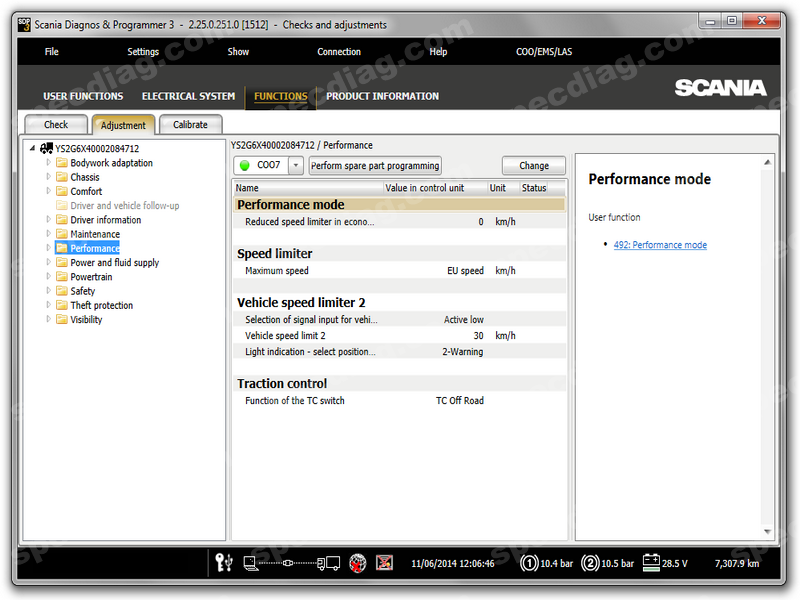This screenshot has width=800, height=600.
Task: Click the globe network status icon
Action: point(357,563)
